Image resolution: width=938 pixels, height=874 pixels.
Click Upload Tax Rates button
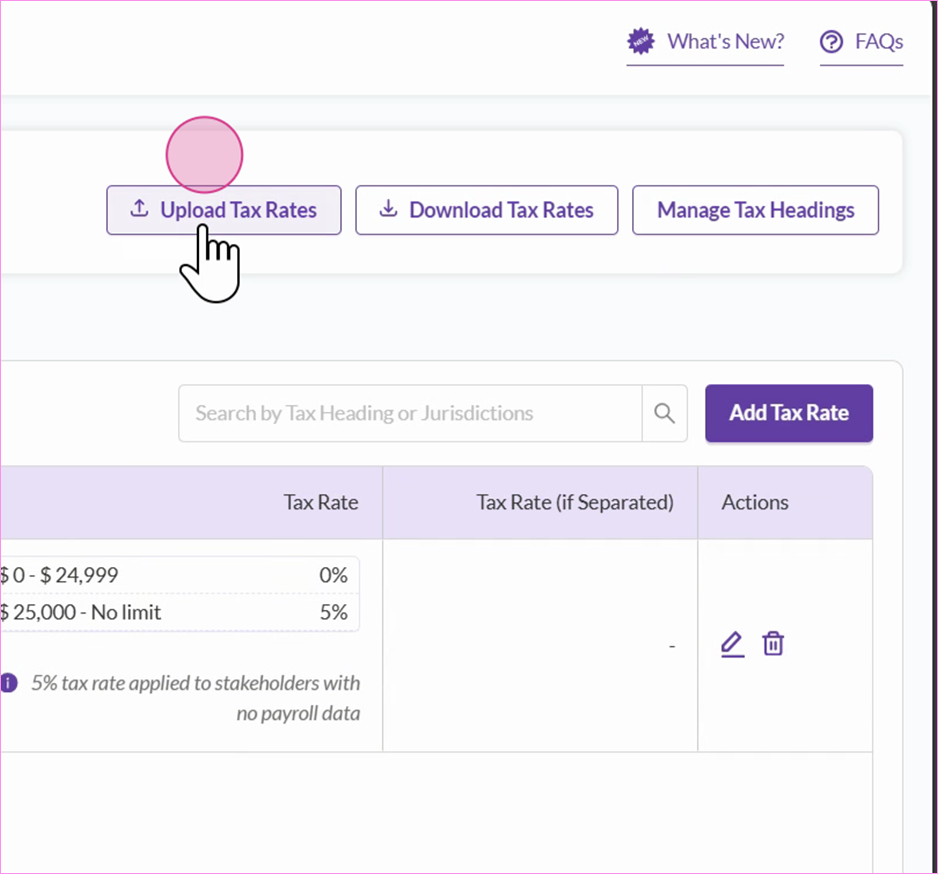coord(224,210)
